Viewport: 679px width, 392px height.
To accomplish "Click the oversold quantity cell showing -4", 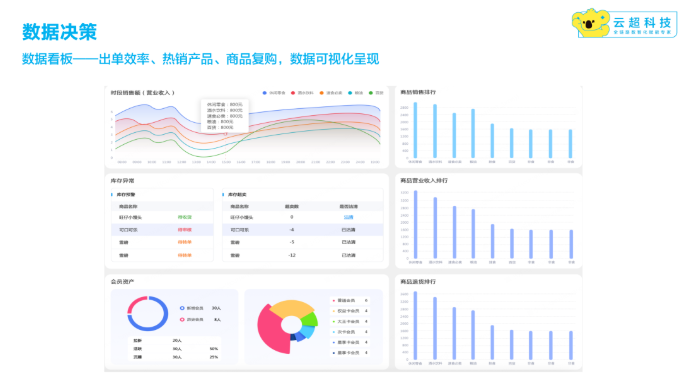I will [x=291, y=230].
